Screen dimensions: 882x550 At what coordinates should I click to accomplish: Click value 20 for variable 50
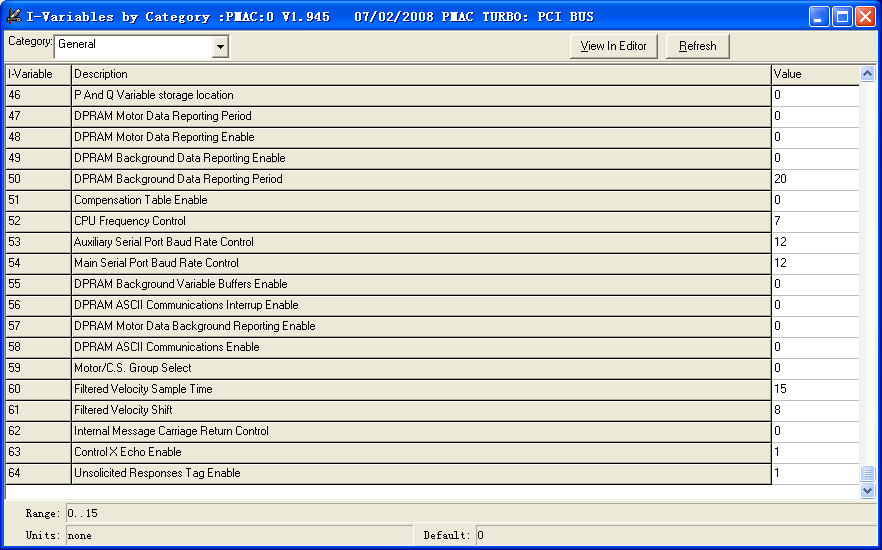point(815,179)
